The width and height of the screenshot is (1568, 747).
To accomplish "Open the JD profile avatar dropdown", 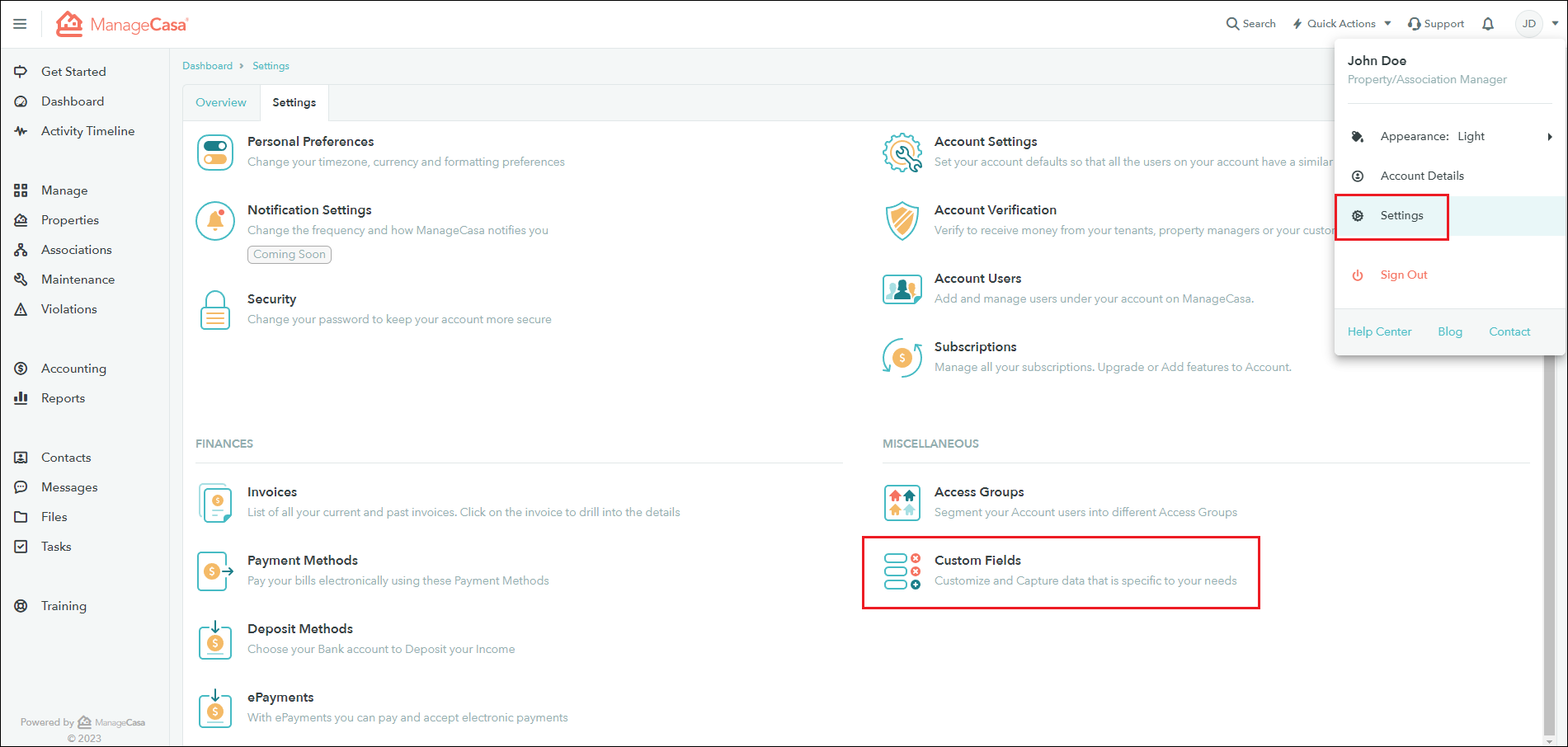I will (x=1530, y=23).
